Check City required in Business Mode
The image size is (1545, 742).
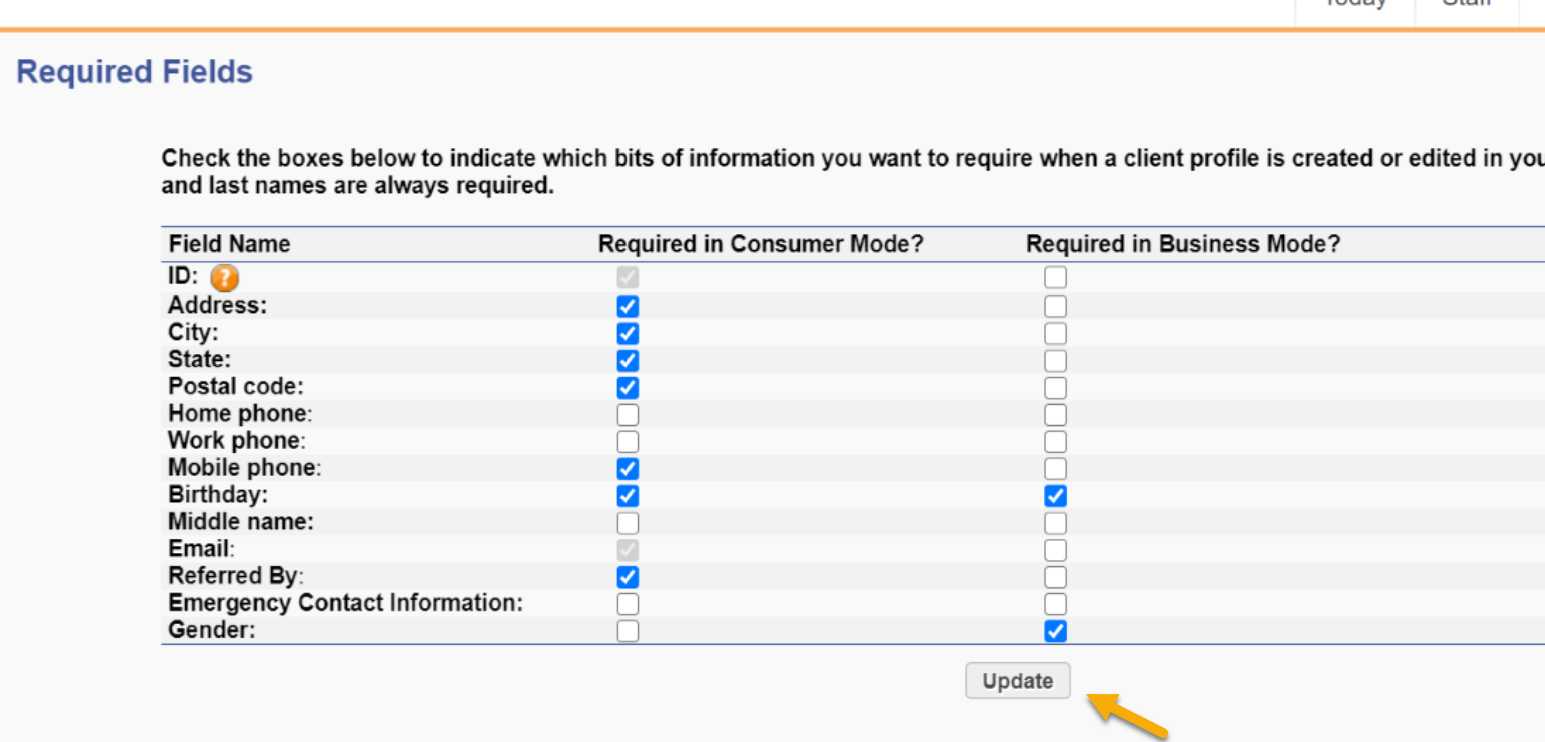(1055, 333)
